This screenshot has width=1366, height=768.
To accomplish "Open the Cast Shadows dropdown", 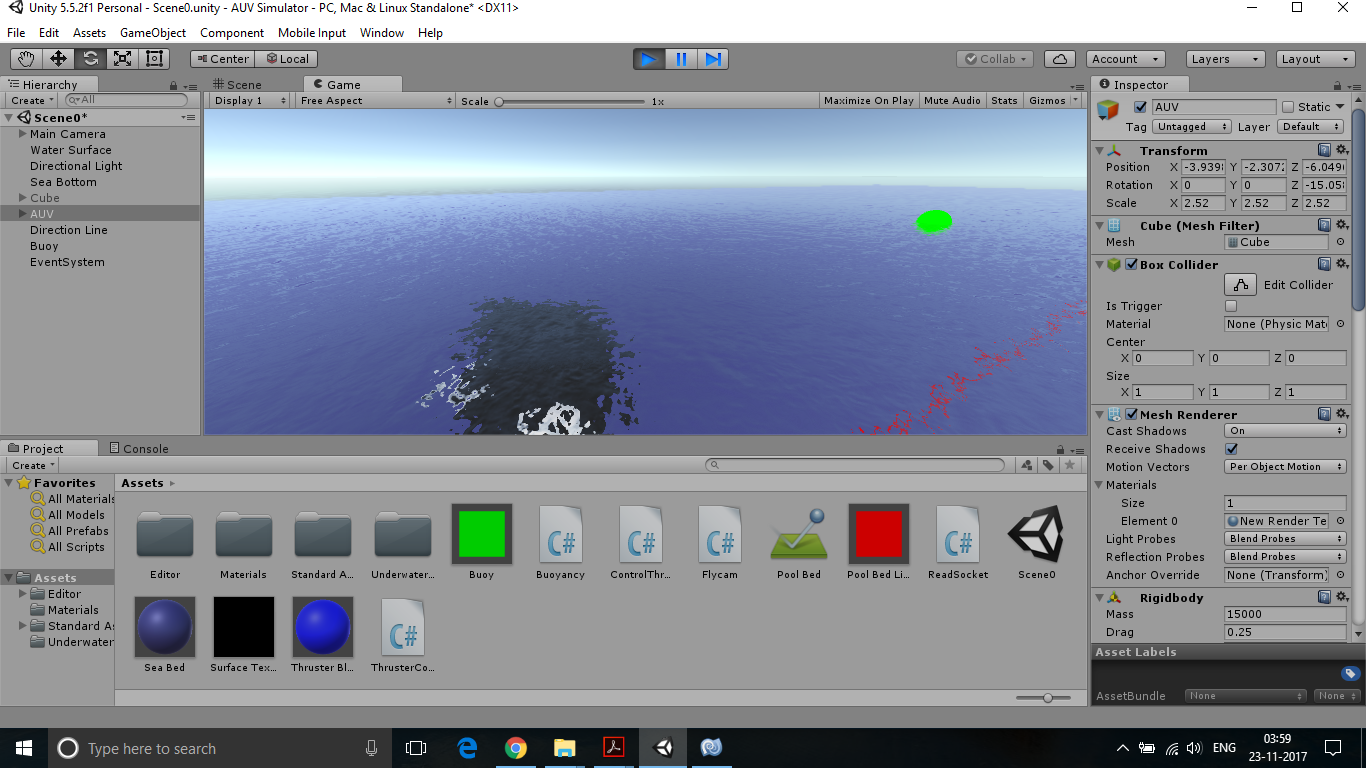I will pos(1285,429).
